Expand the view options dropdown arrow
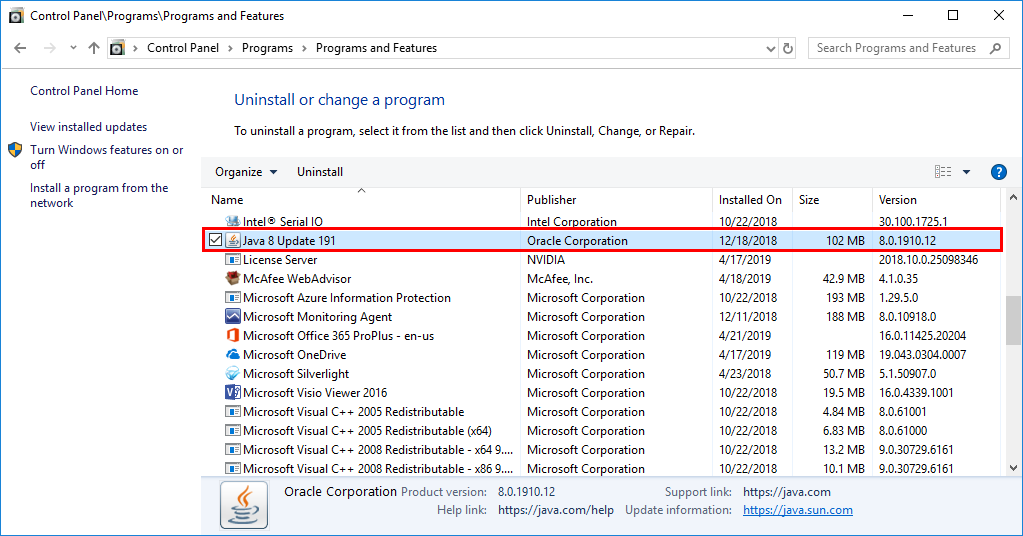 coord(966,172)
